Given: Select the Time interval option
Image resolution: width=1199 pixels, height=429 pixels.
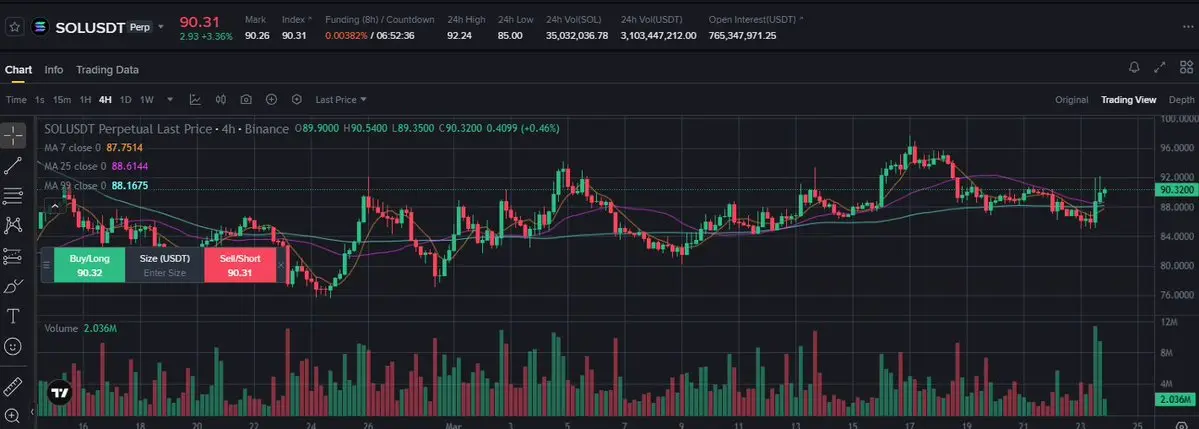Looking at the screenshot, I should click(x=16, y=99).
